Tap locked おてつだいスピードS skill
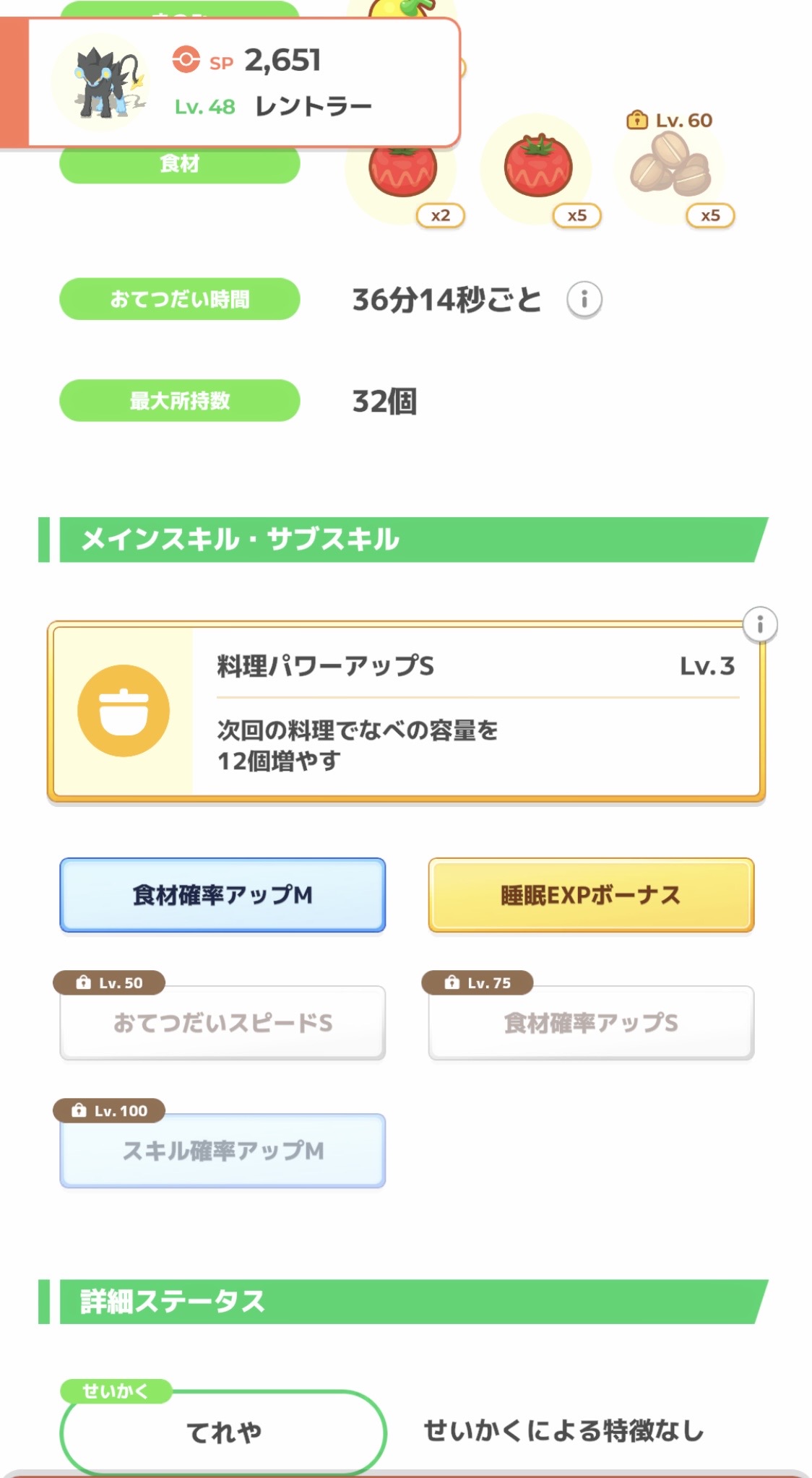 (223, 1022)
